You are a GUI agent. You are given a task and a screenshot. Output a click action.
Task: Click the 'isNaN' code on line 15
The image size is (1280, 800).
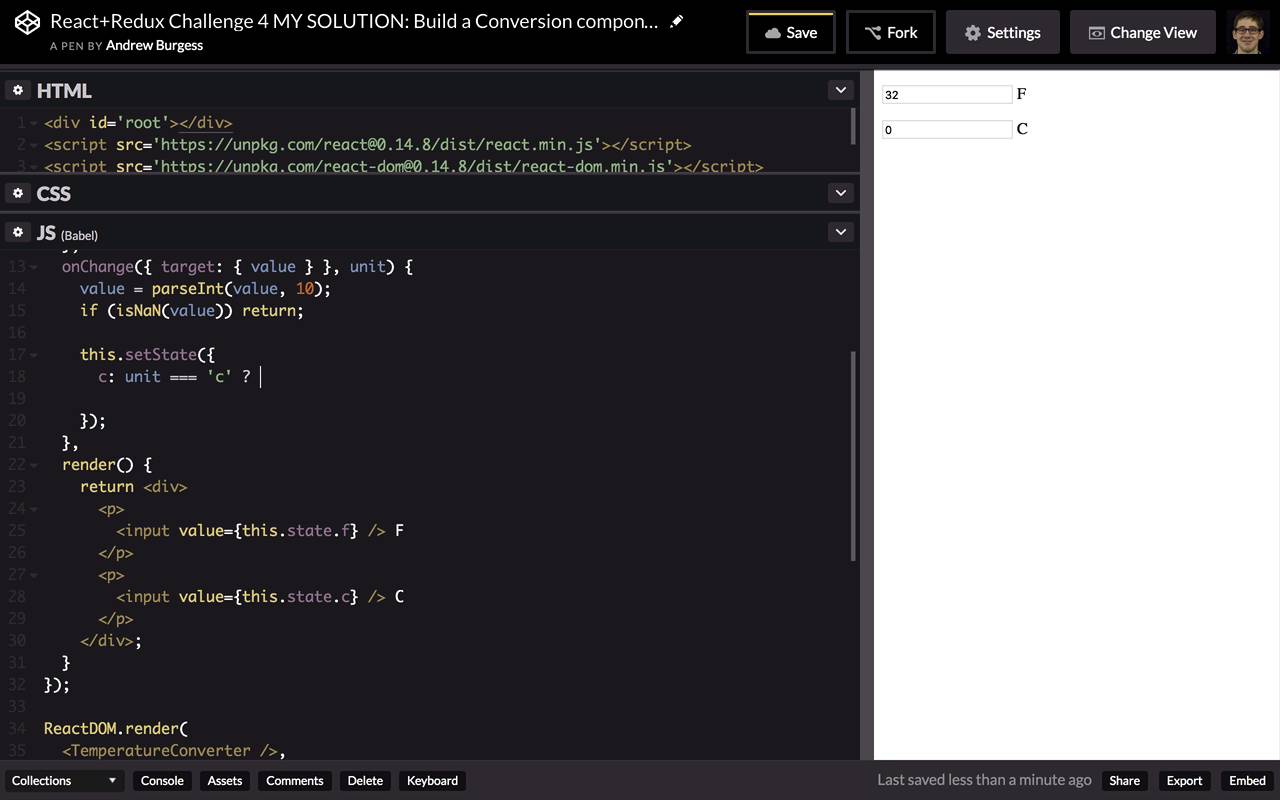click(139, 311)
